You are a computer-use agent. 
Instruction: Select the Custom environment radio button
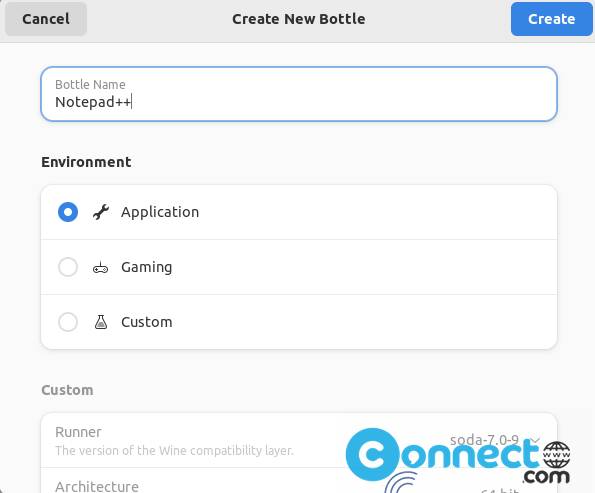pyautogui.click(x=68, y=322)
